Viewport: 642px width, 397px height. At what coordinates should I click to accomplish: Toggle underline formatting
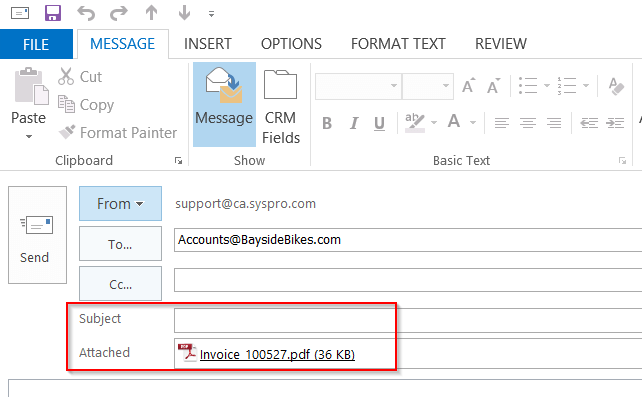pos(380,123)
